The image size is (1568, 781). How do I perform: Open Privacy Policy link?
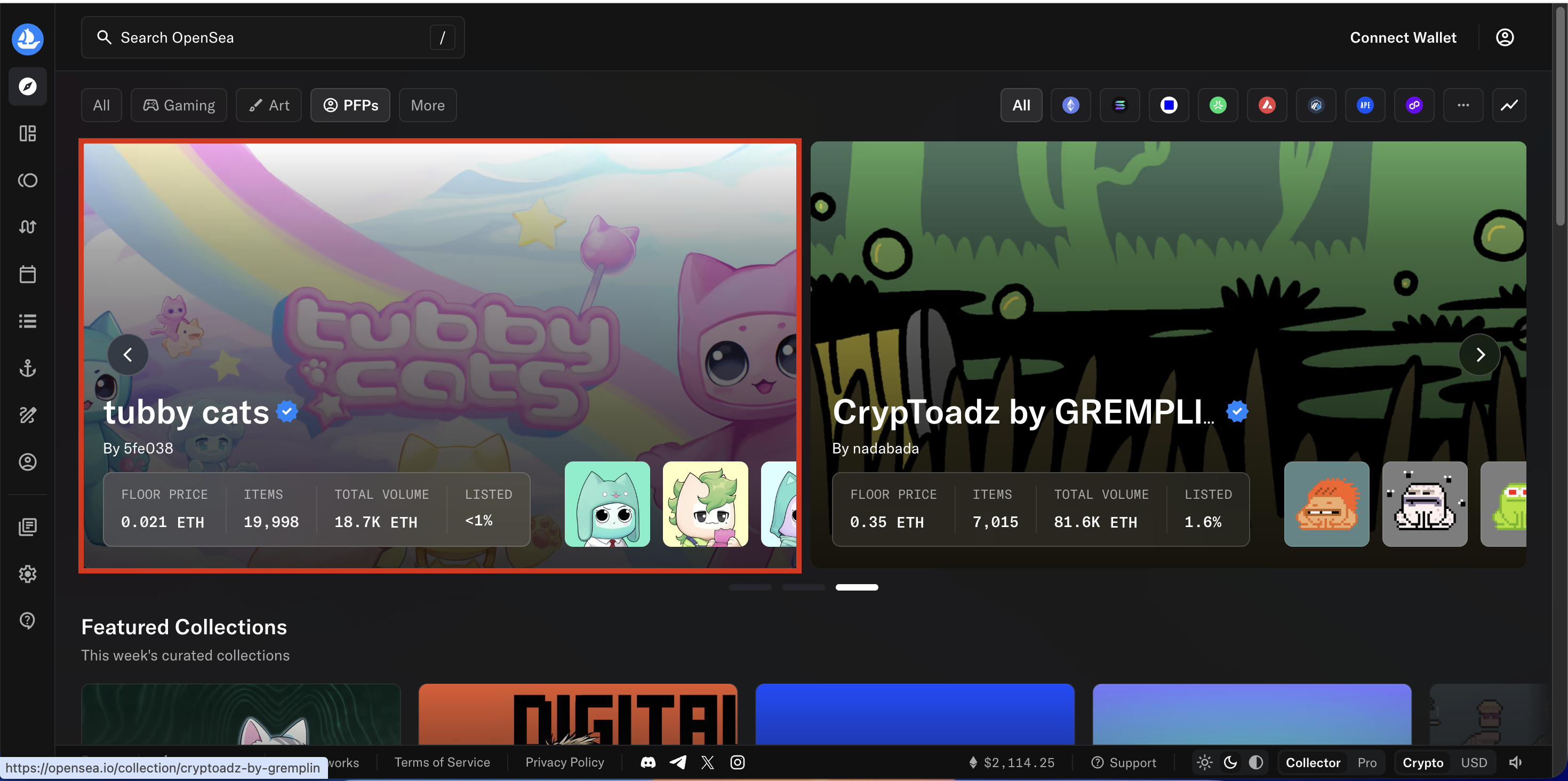(x=565, y=762)
